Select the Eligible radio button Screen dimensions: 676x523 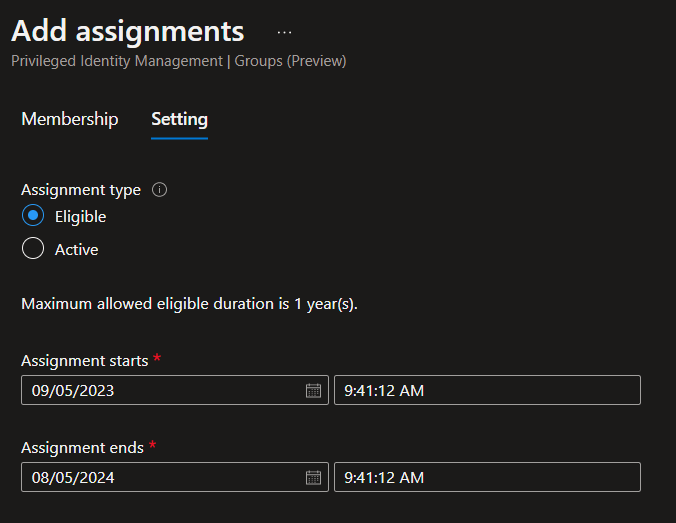pyautogui.click(x=33, y=216)
